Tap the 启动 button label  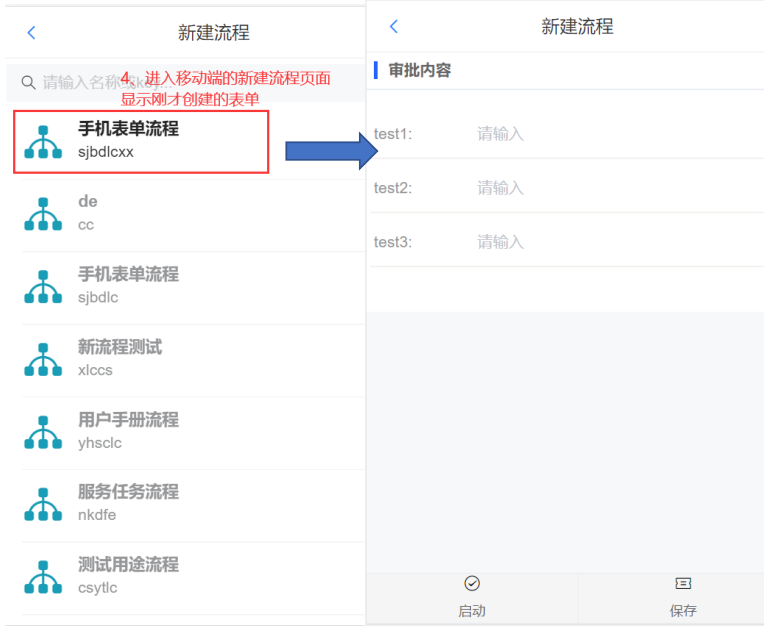click(472, 610)
